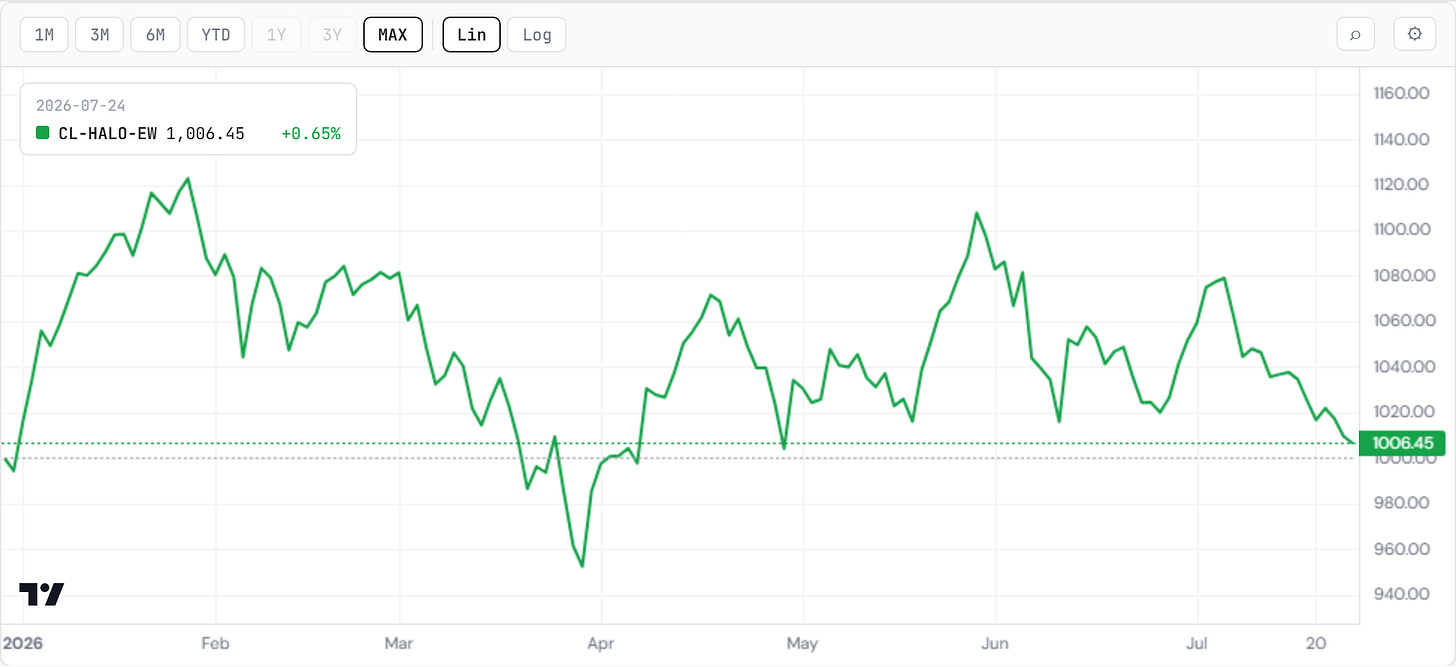Select the MAX time range
The height and width of the screenshot is (667, 1456).
tap(393, 34)
